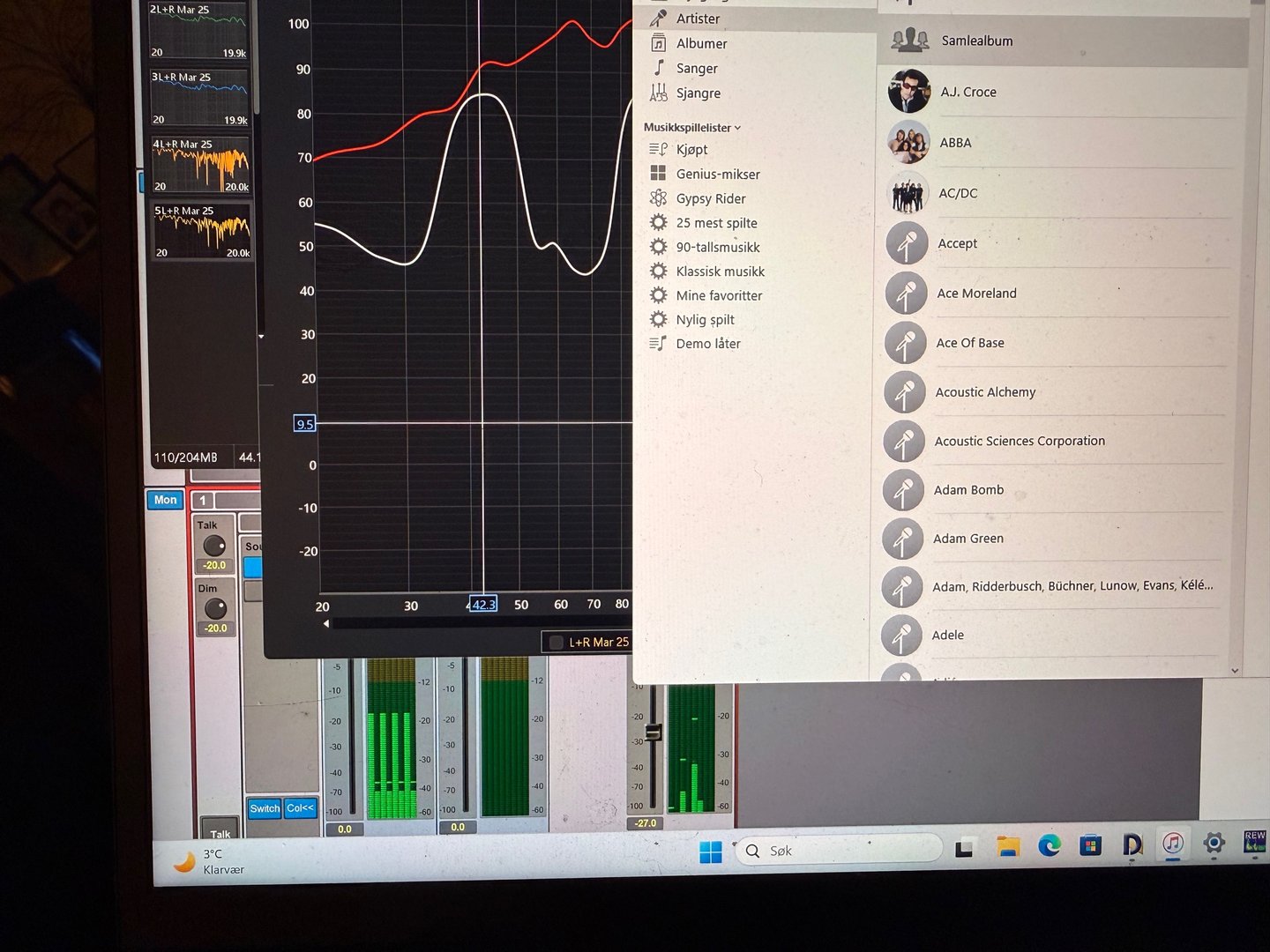
Task: Select the 4 L+R Mar 25 measurement thumbnail
Action: point(201,165)
